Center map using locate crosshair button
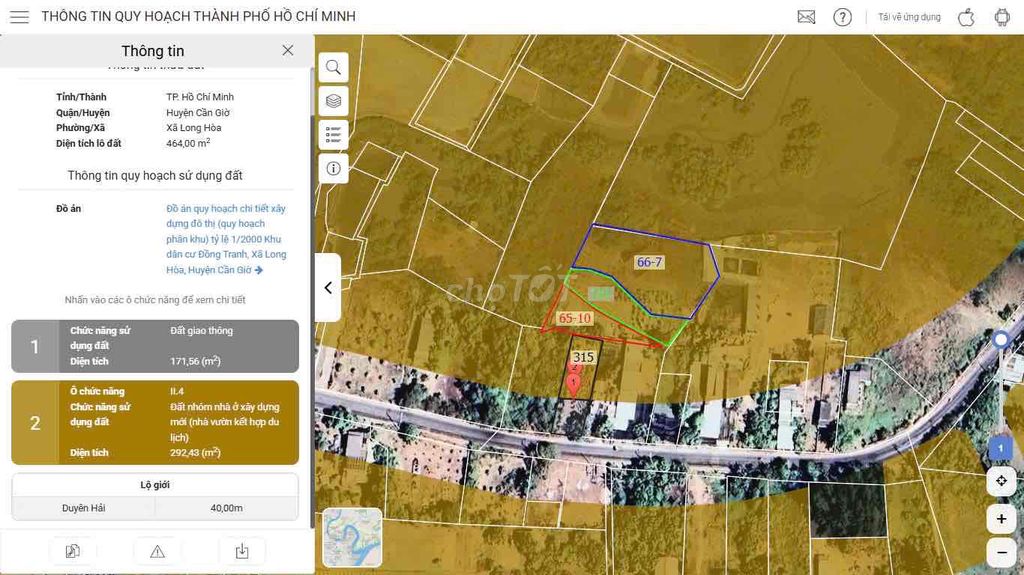This screenshot has height=575, width=1024. [1001, 481]
